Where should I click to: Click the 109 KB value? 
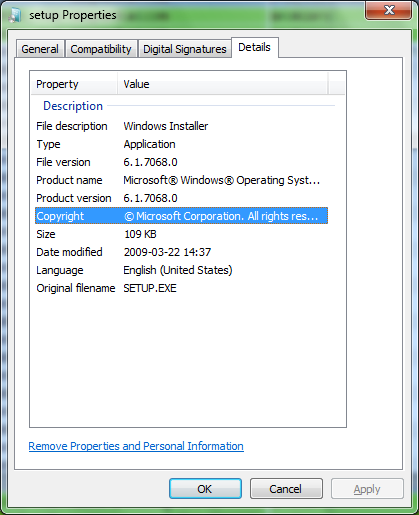(140, 234)
